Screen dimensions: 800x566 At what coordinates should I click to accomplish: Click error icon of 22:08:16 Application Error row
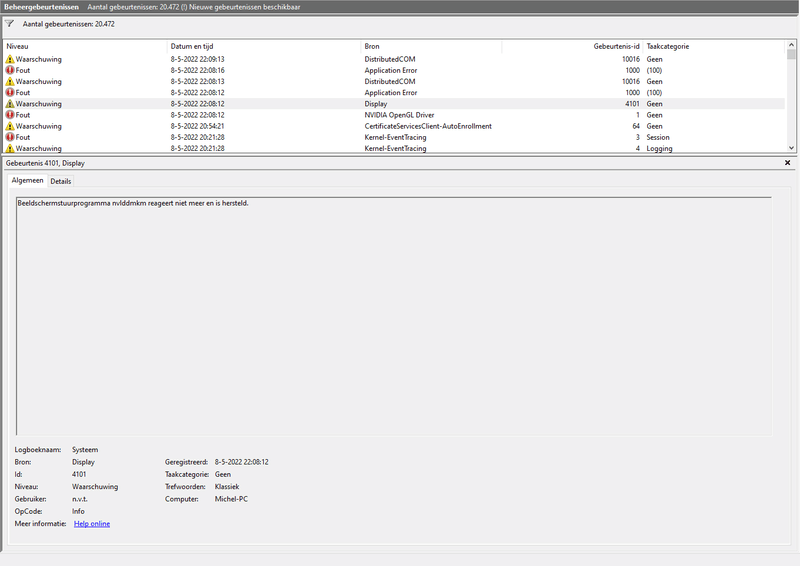pos(10,70)
